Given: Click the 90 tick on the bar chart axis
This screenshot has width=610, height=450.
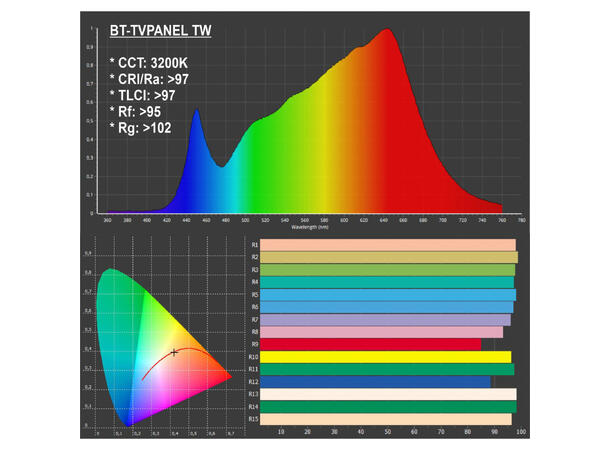Looking at the screenshot, I should click(x=494, y=432).
